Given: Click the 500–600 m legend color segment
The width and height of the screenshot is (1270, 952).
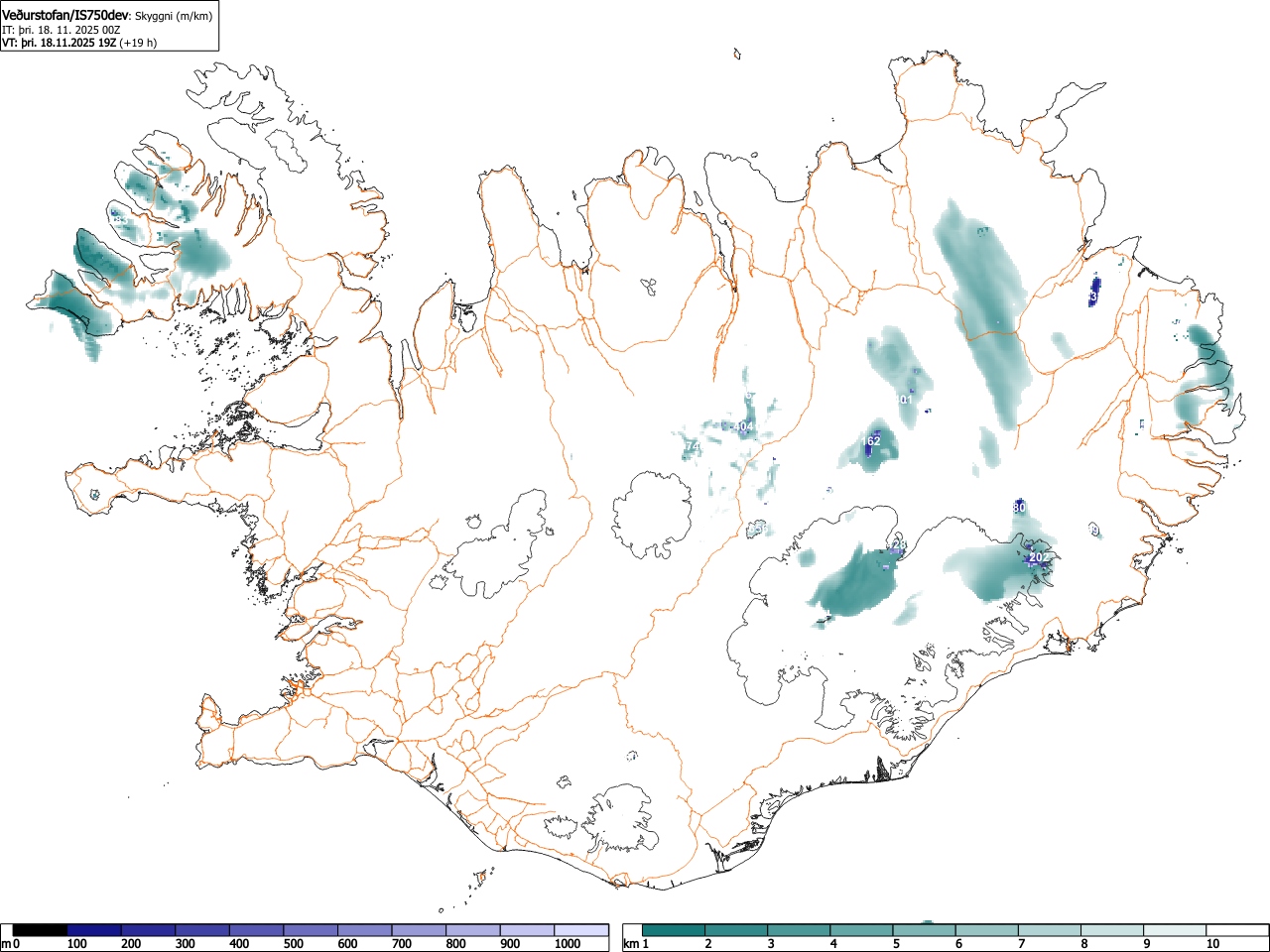Looking at the screenshot, I should (310, 930).
